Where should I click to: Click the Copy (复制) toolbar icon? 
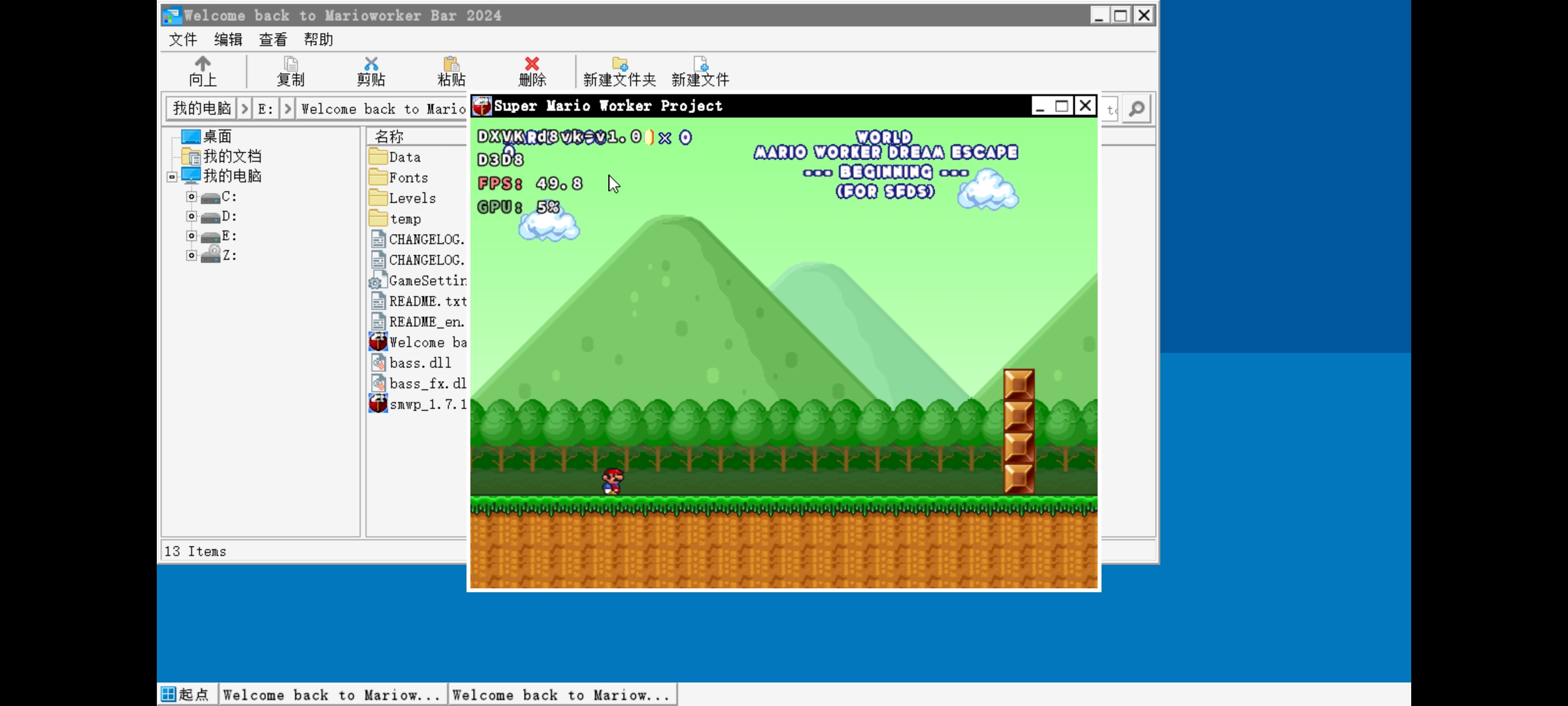pos(291,63)
